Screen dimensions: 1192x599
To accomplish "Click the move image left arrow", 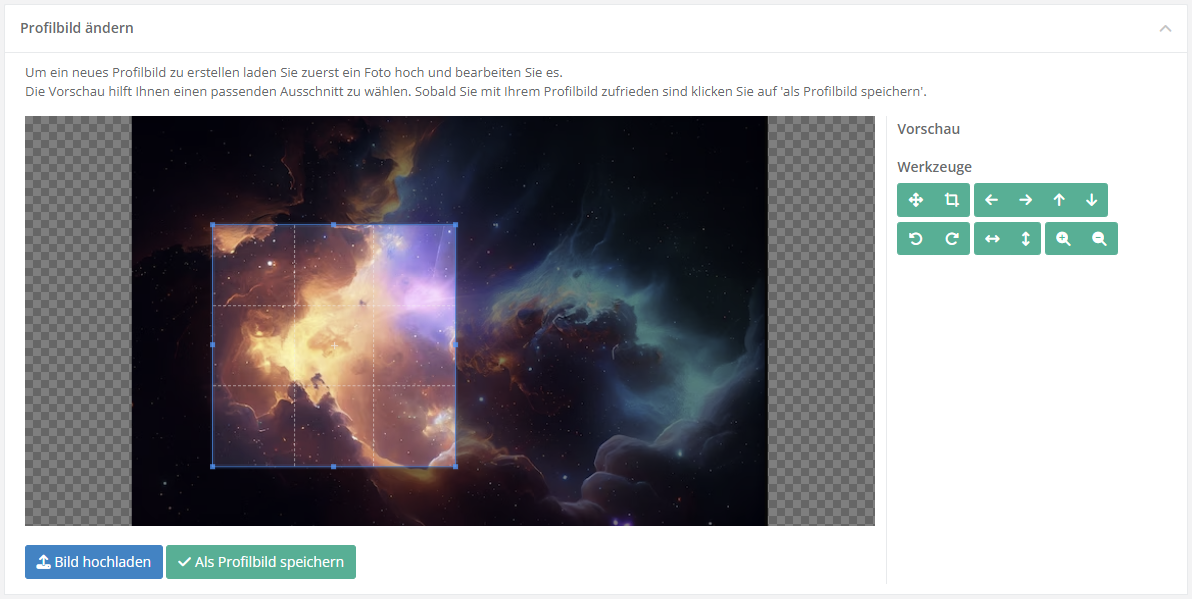I will tap(991, 200).
